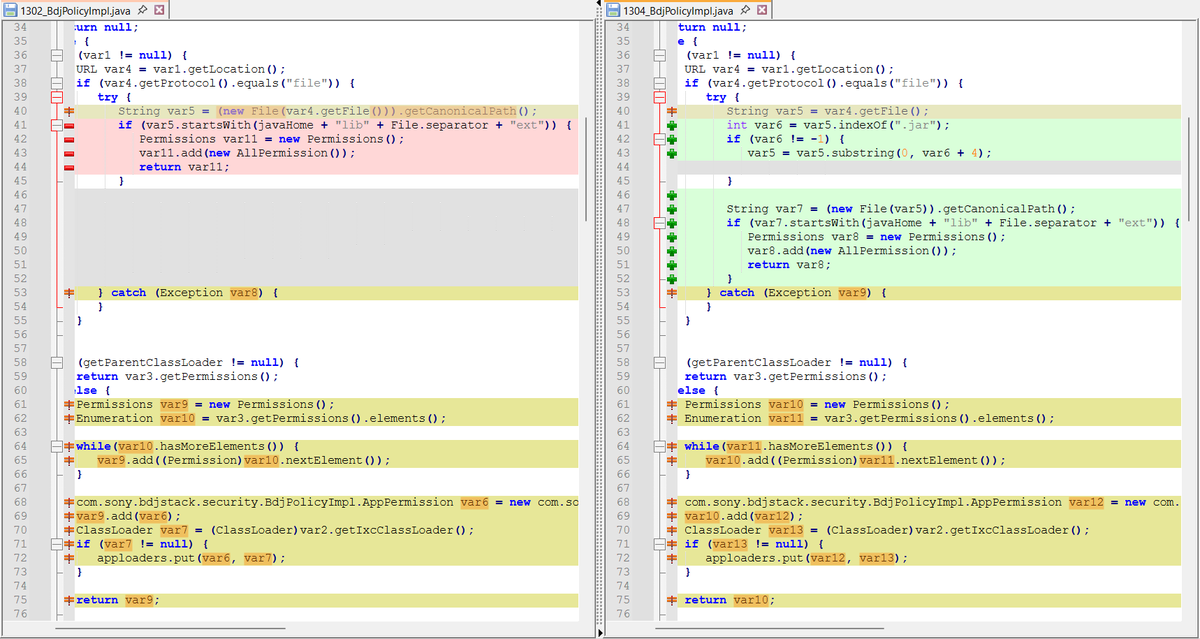The image size is (1200, 639).
Task: Click changed-line marker at line 53, right pane
Action: [x=673, y=293]
